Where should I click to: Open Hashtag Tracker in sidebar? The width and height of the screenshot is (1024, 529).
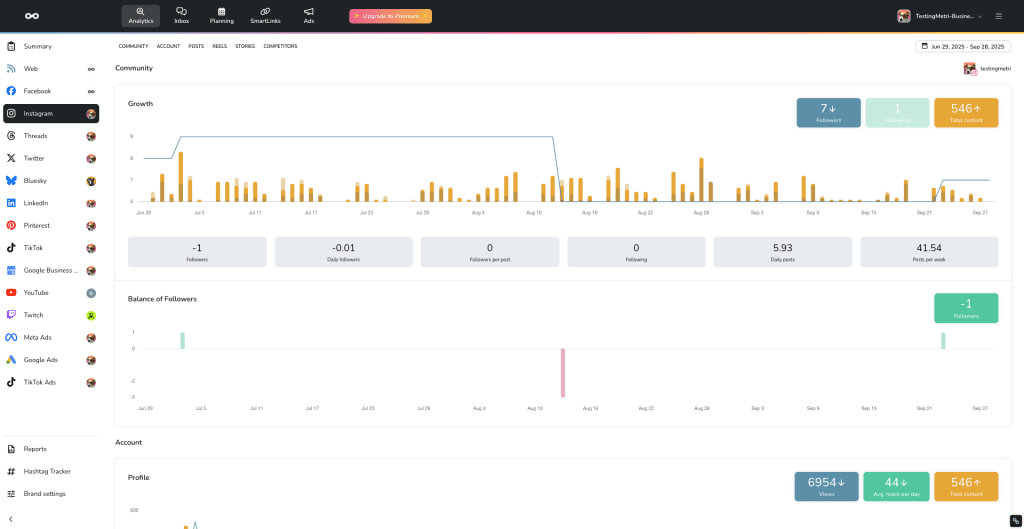pos(47,471)
